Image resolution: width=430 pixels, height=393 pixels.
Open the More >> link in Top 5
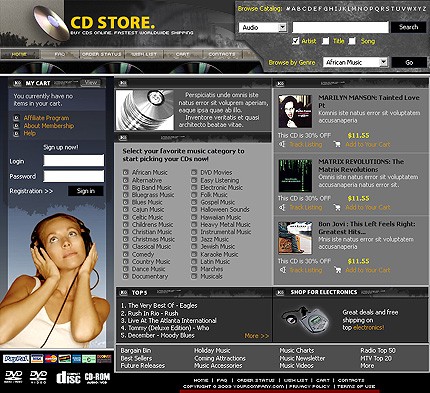point(257,336)
